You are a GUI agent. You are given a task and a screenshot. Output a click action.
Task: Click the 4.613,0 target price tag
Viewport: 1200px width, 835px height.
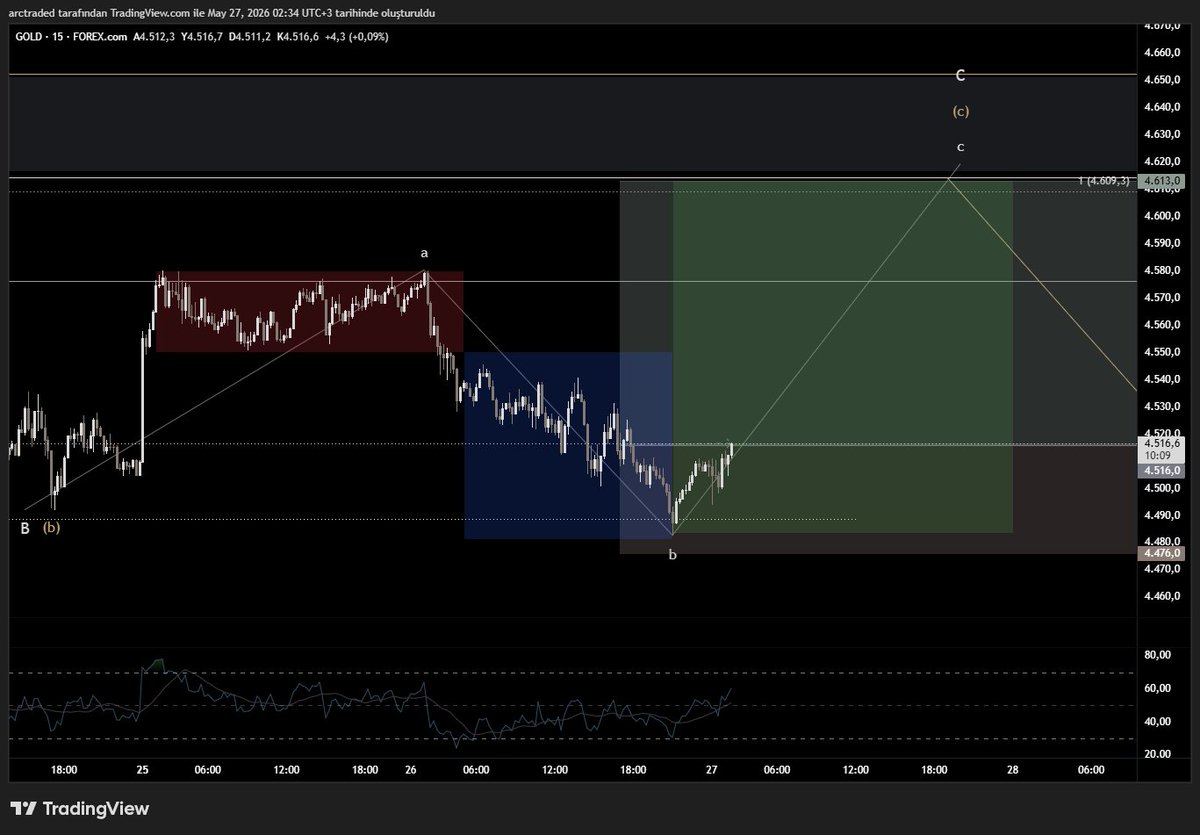(x=1161, y=180)
